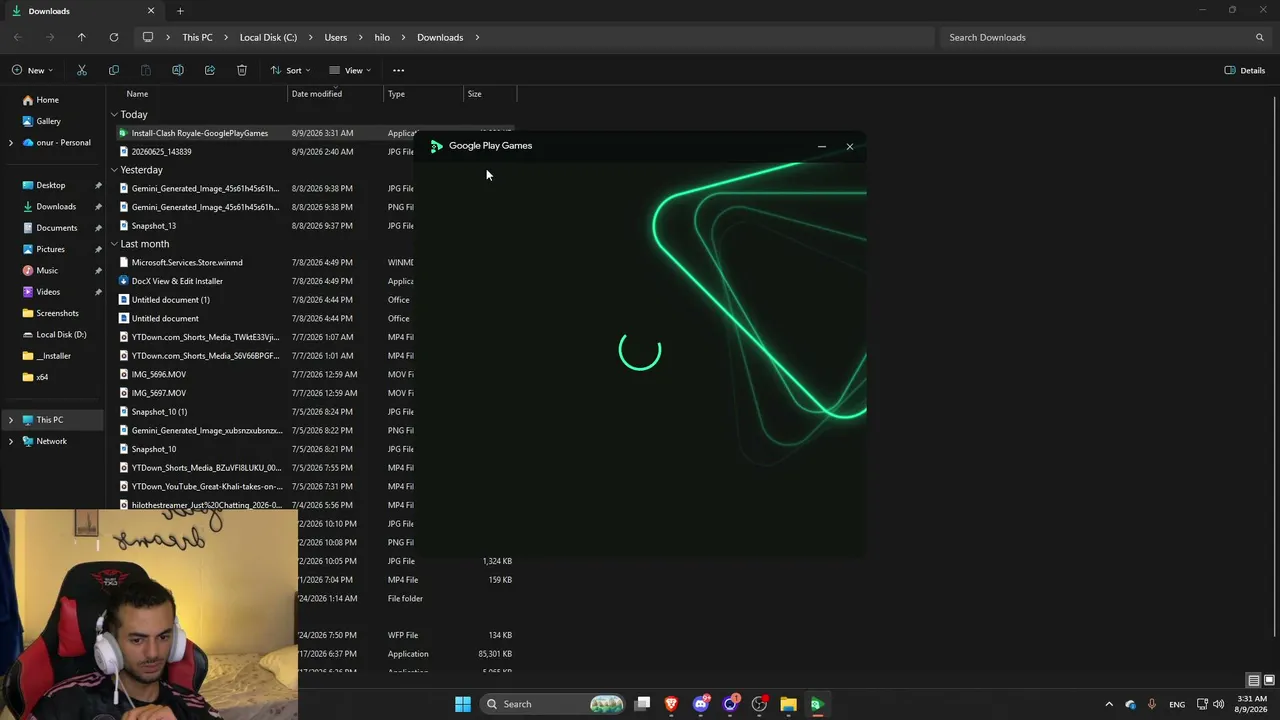Open the clock and date flyout
The width and height of the screenshot is (1280, 720).
click(x=1252, y=704)
